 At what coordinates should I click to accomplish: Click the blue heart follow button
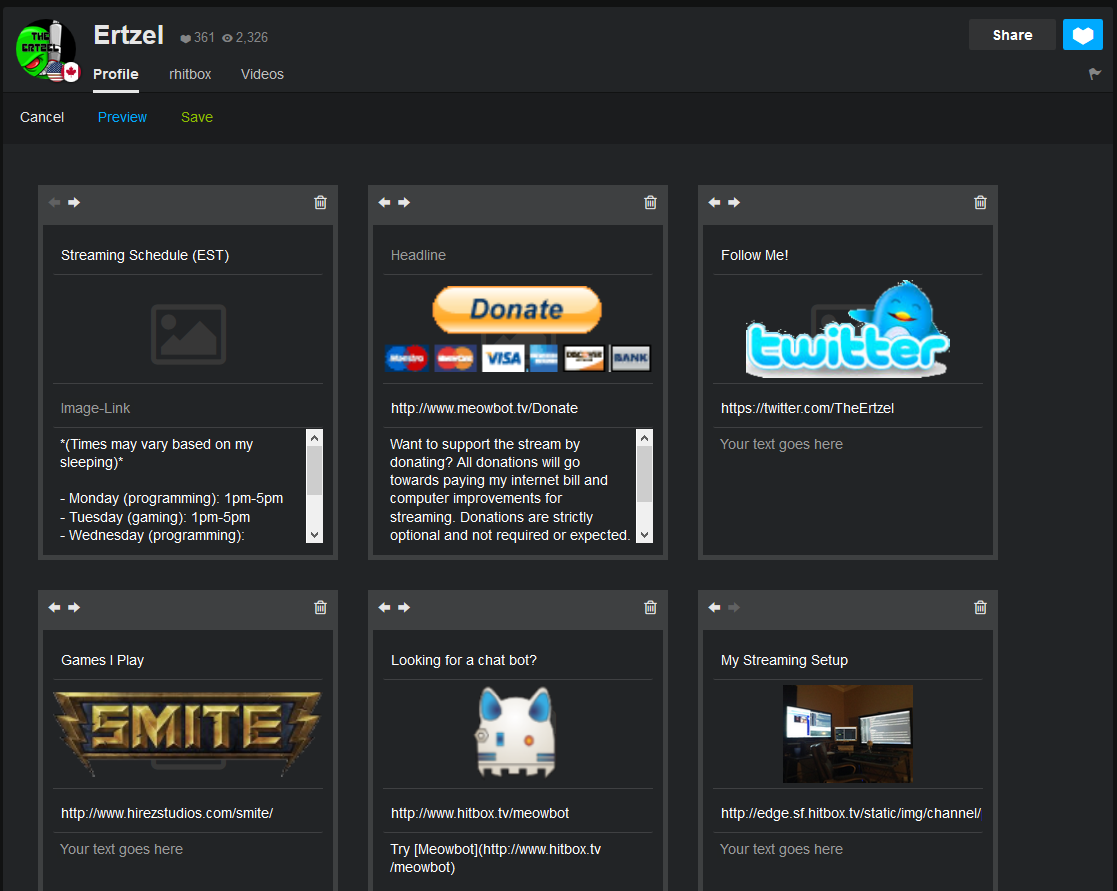(x=1082, y=34)
